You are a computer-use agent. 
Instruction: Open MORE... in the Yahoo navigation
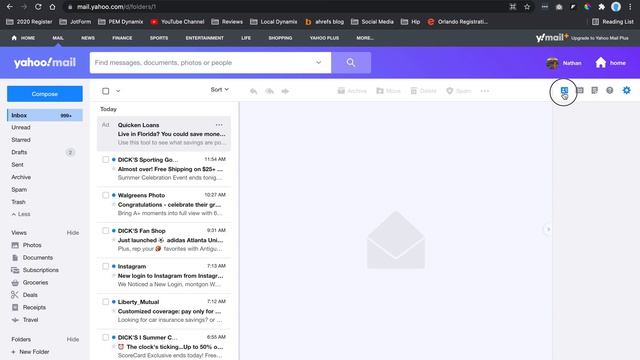(x=365, y=38)
